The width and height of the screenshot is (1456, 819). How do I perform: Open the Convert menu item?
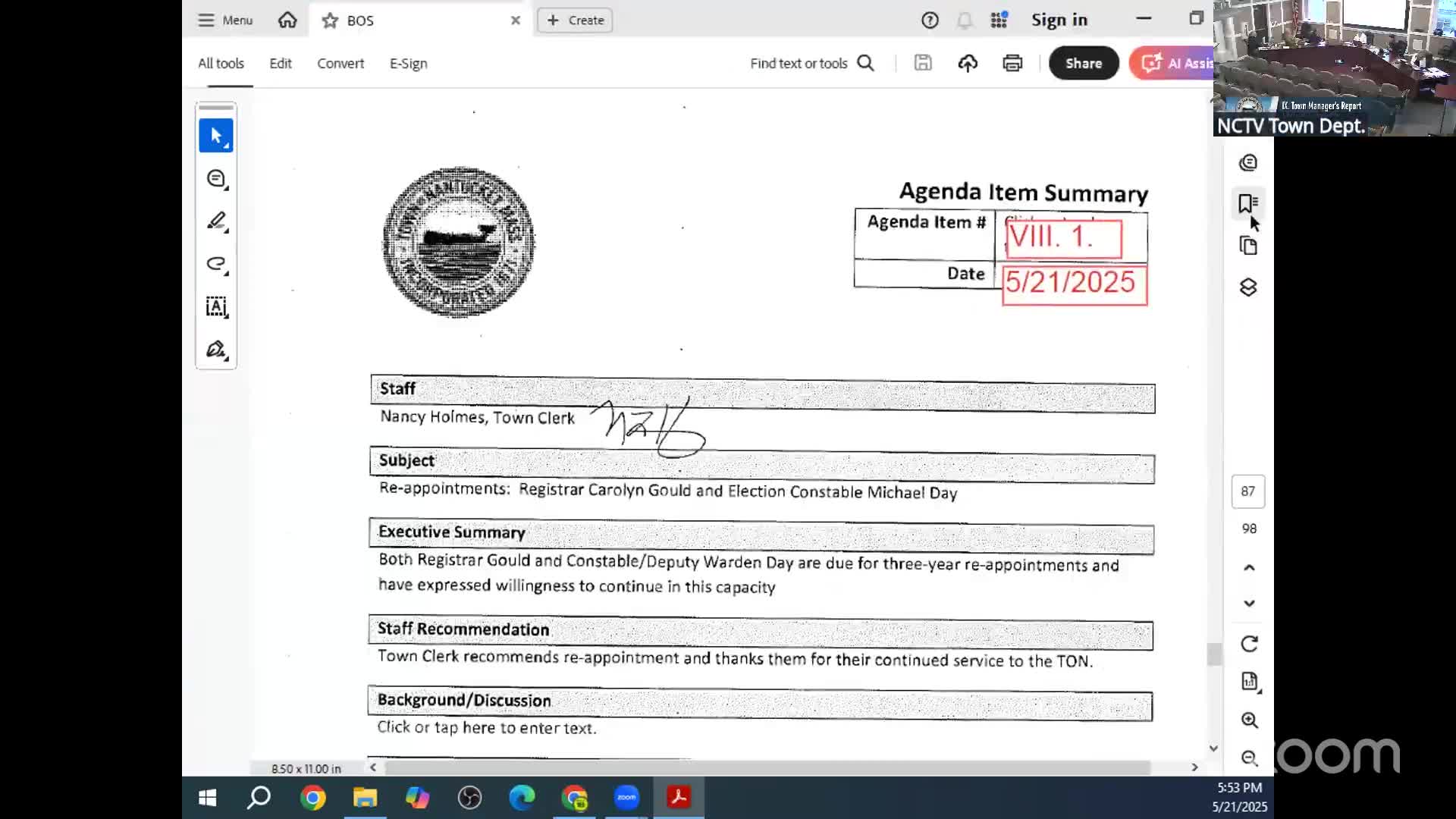tap(340, 64)
